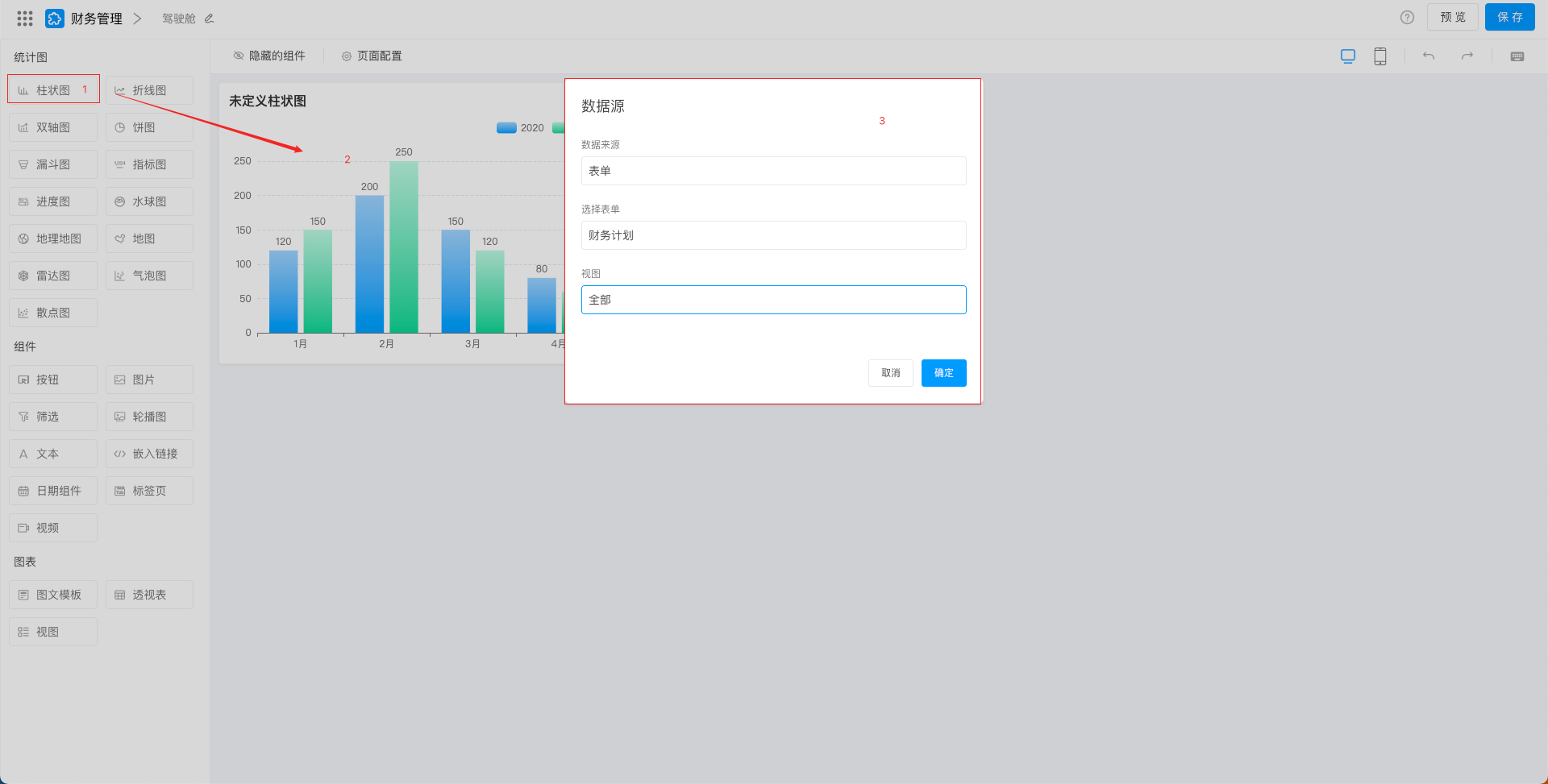Switch to desktop preview mode icon
This screenshot has width=1548, height=784.
[1347, 56]
